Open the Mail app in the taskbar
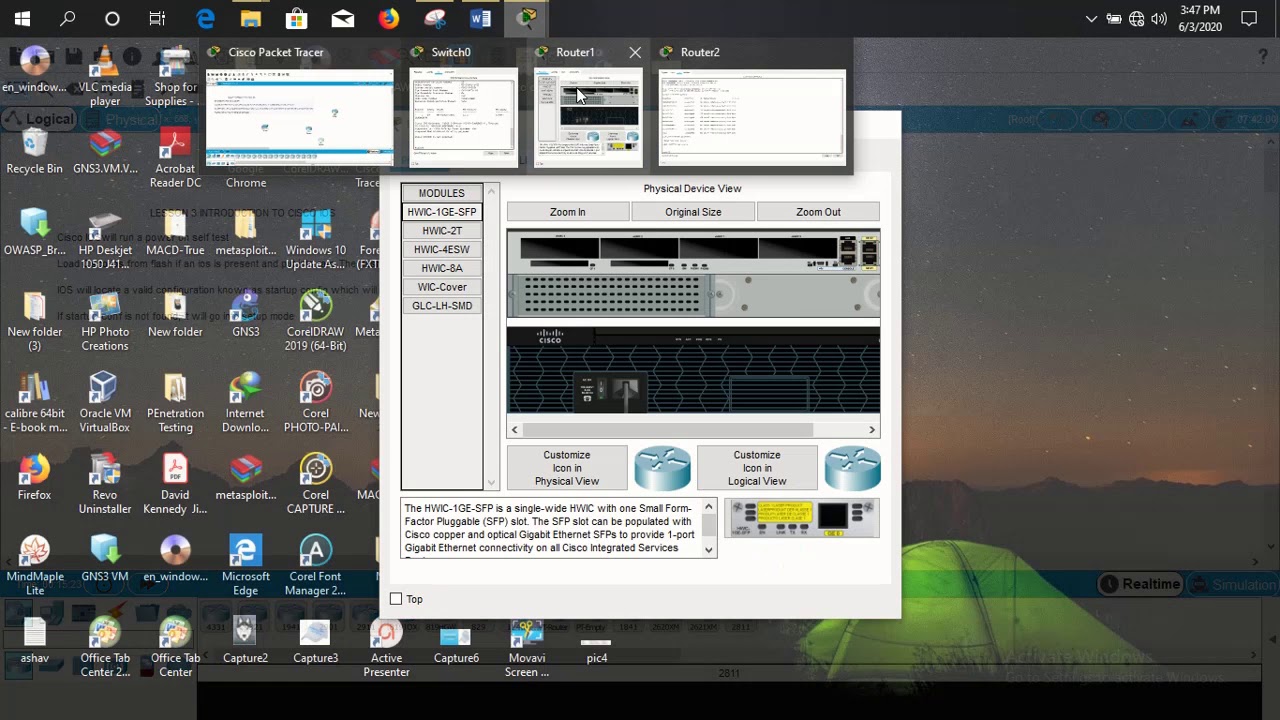The height and width of the screenshot is (720, 1280). 343,18
